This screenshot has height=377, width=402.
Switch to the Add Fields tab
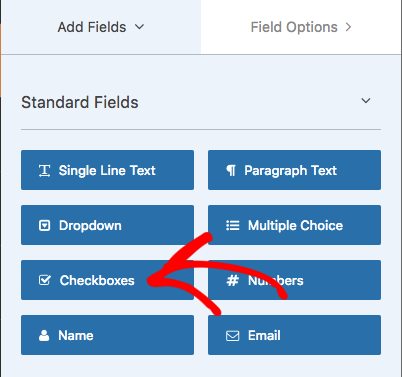point(101,27)
